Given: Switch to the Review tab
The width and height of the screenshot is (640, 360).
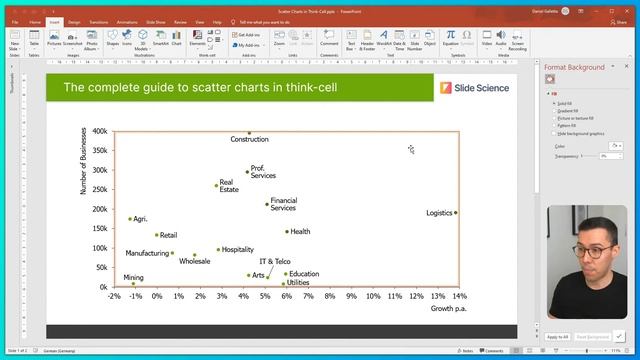Looking at the screenshot, I should point(180,22).
